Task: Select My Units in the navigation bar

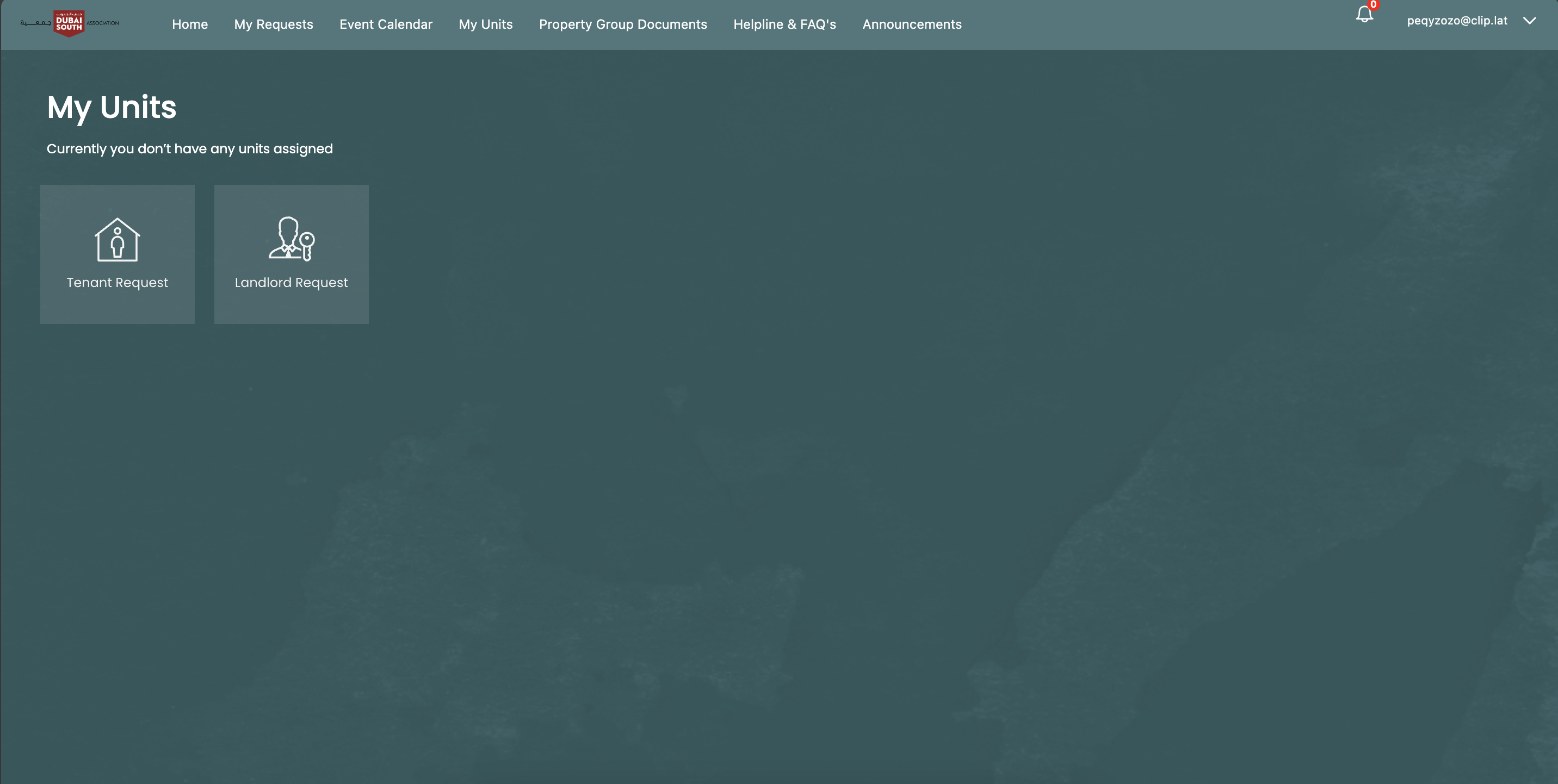Action: 486,24
